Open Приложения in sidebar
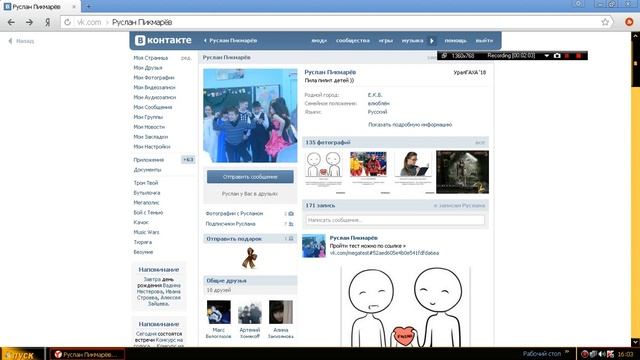Image resolution: width=640 pixels, height=360 pixels. pos(149,160)
